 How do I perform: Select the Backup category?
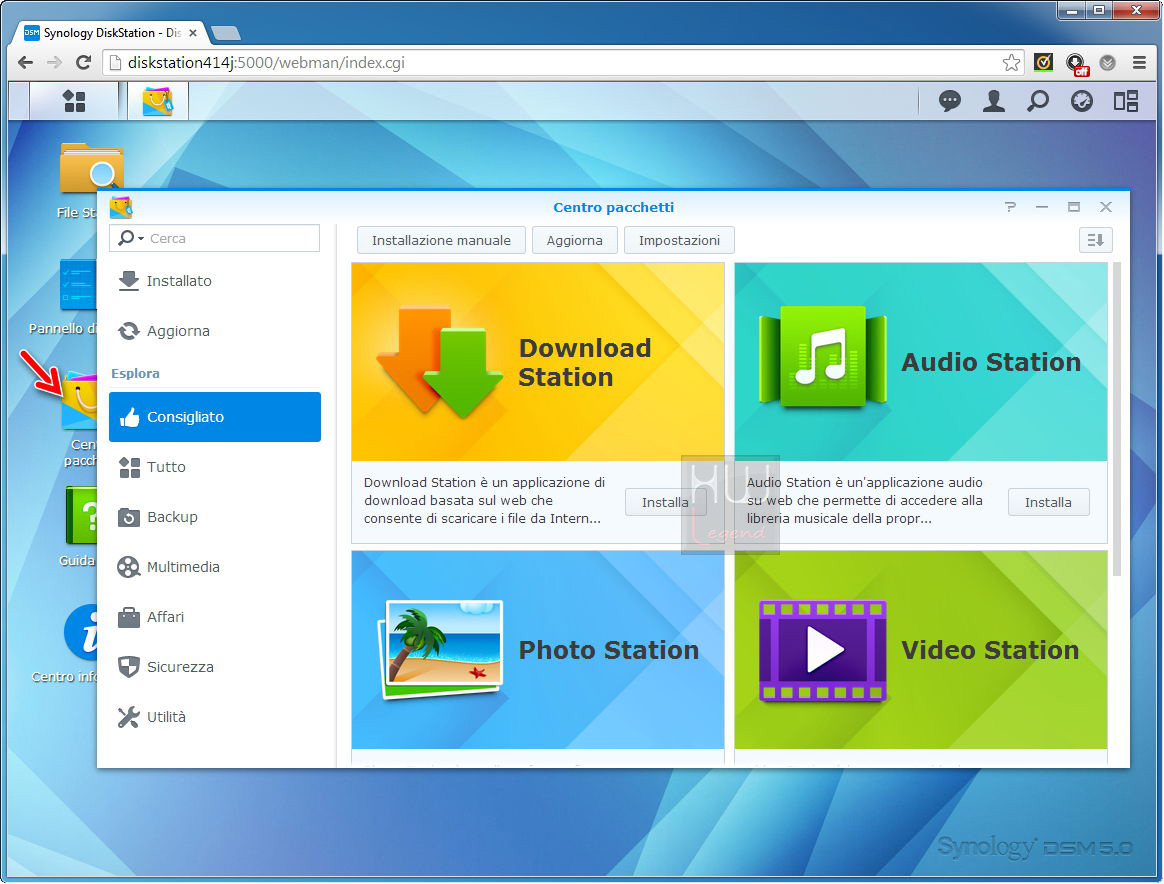[x=215, y=517]
